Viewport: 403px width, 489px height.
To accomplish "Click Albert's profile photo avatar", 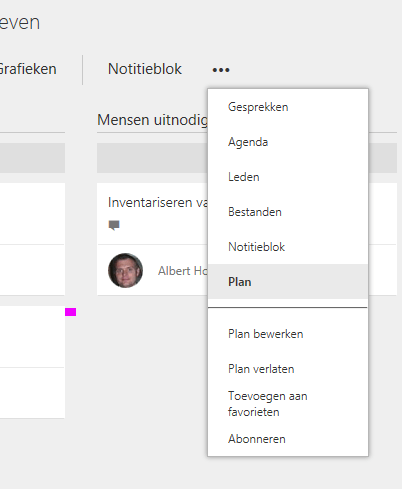I will [125, 270].
